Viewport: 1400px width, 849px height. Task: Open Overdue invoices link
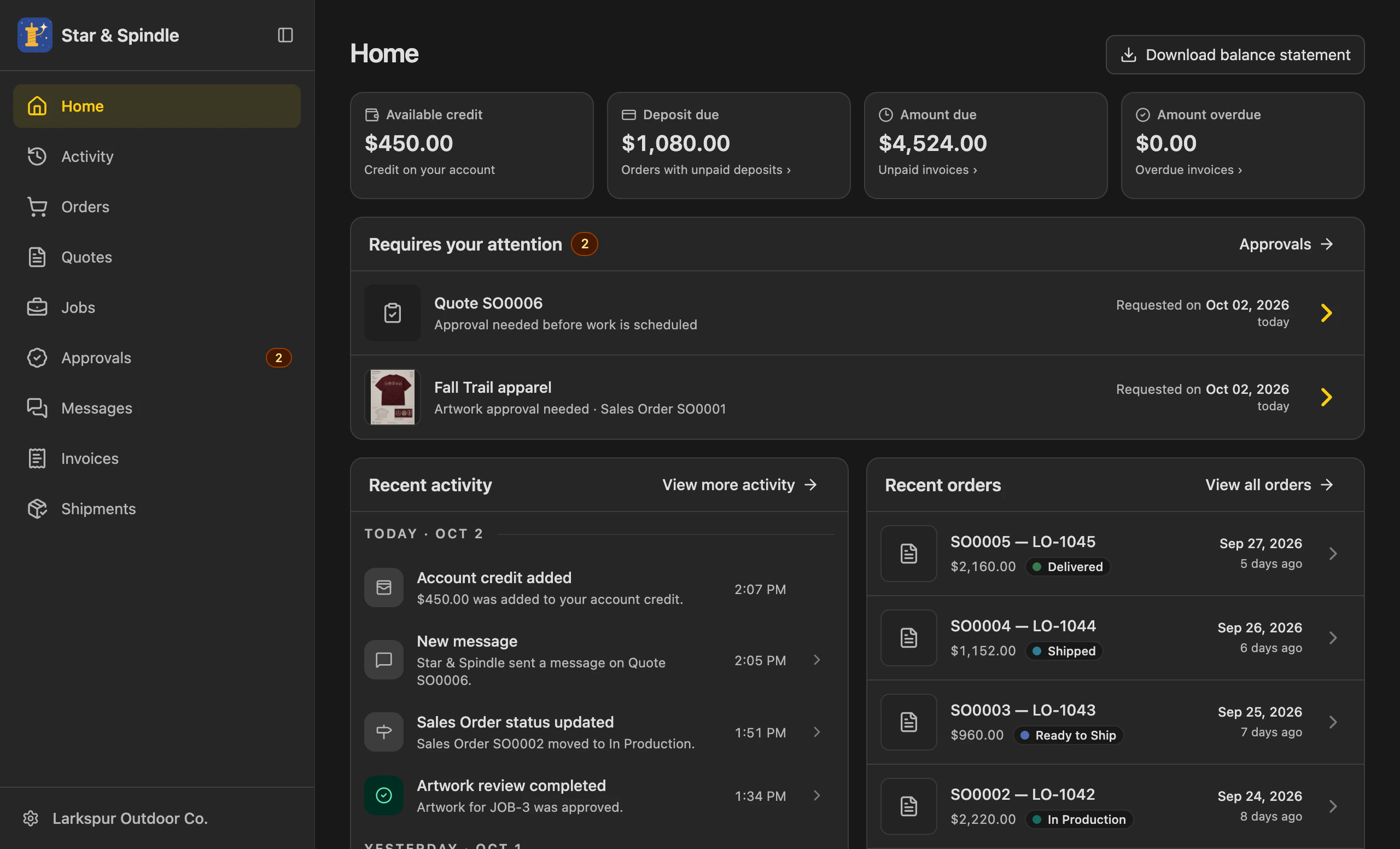click(x=1188, y=170)
